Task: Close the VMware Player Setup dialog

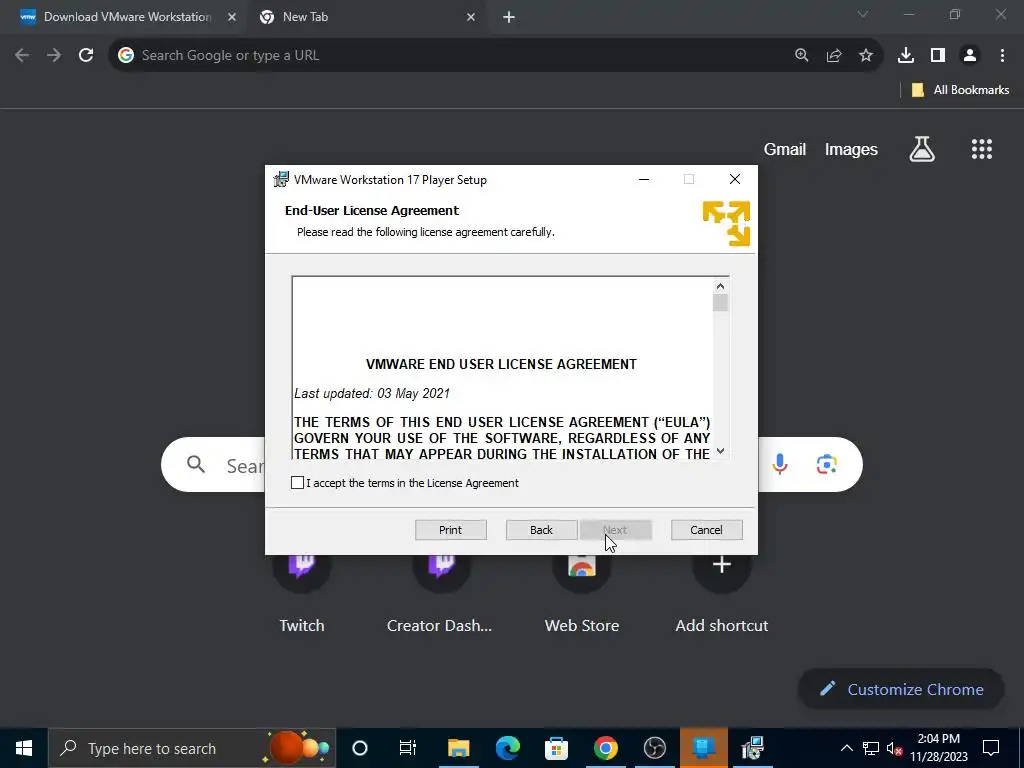Action: click(x=735, y=179)
